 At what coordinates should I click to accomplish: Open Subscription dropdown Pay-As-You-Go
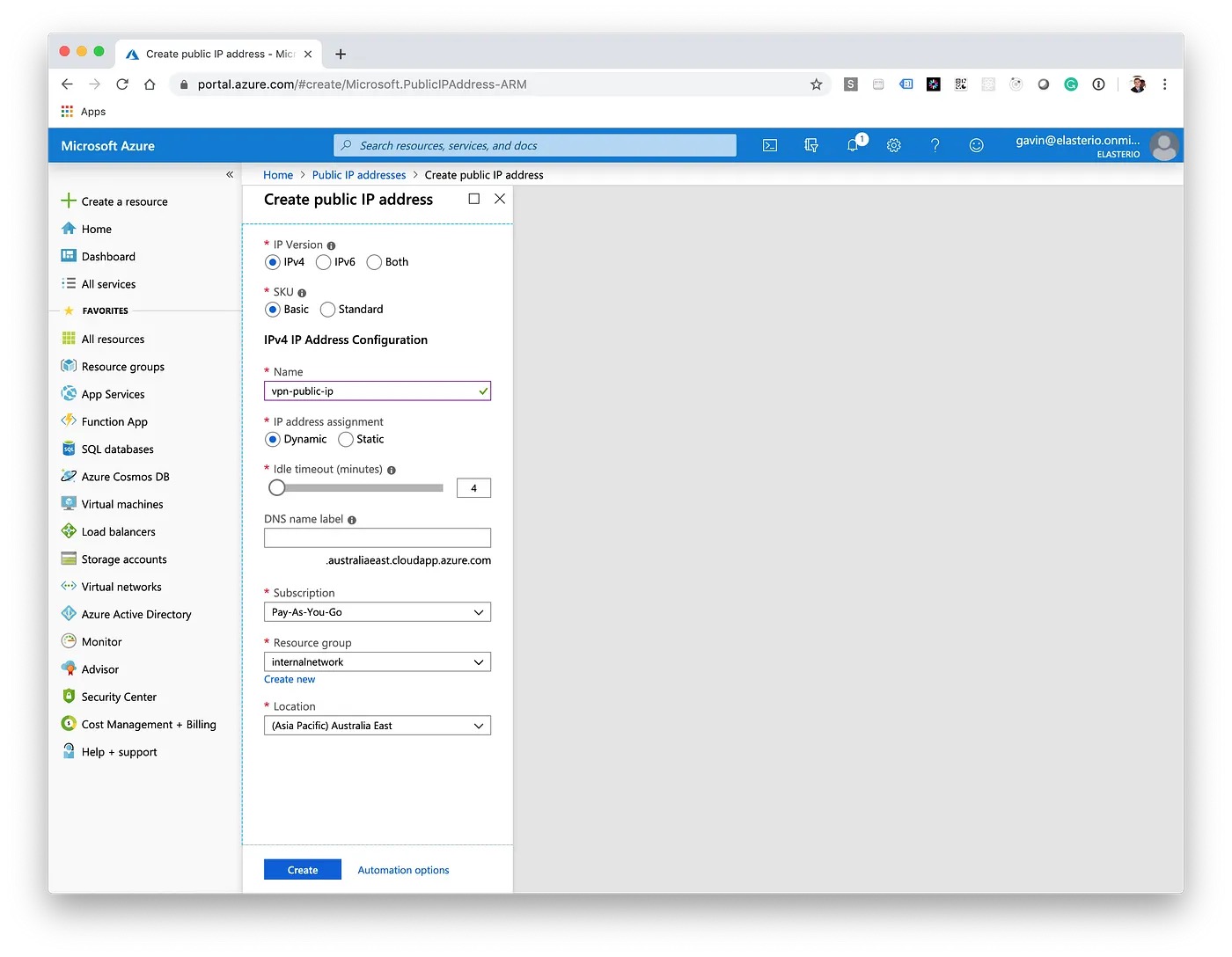[x=378, y=612]
